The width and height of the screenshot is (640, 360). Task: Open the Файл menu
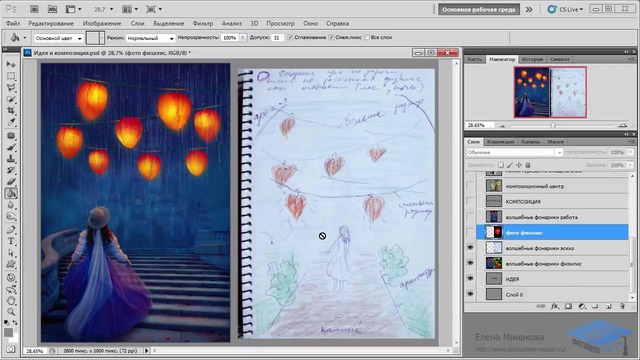pyautogui.click(x=13, y=23)
